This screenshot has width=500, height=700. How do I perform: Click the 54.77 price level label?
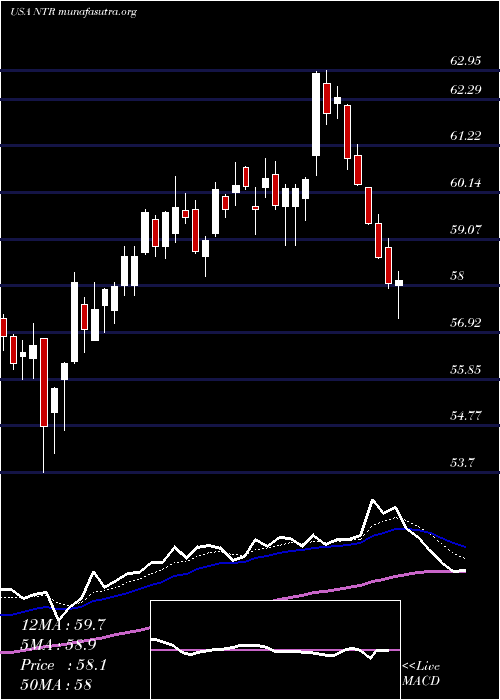(466, 416)
